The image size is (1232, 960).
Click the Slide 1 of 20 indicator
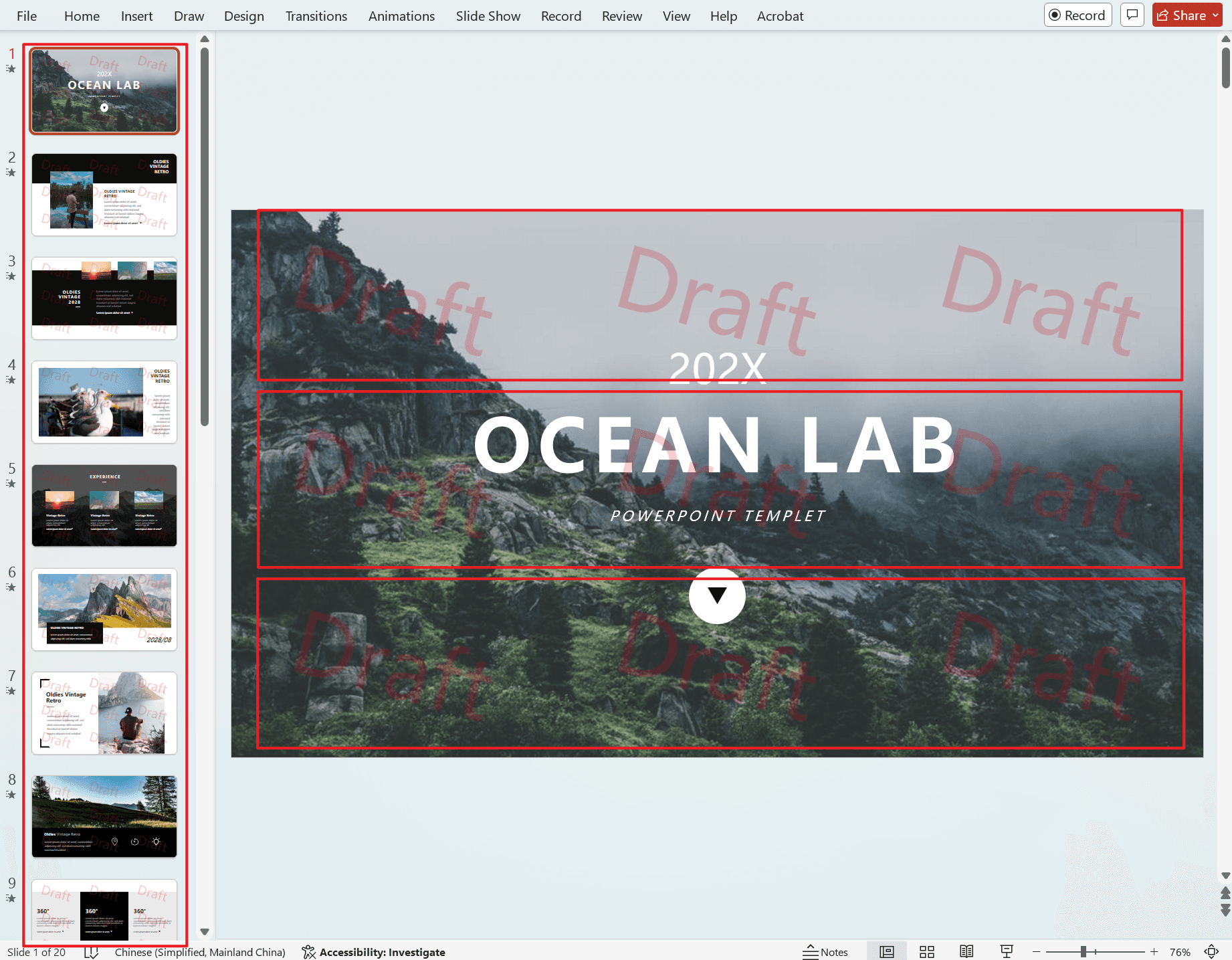click(36, 952)
